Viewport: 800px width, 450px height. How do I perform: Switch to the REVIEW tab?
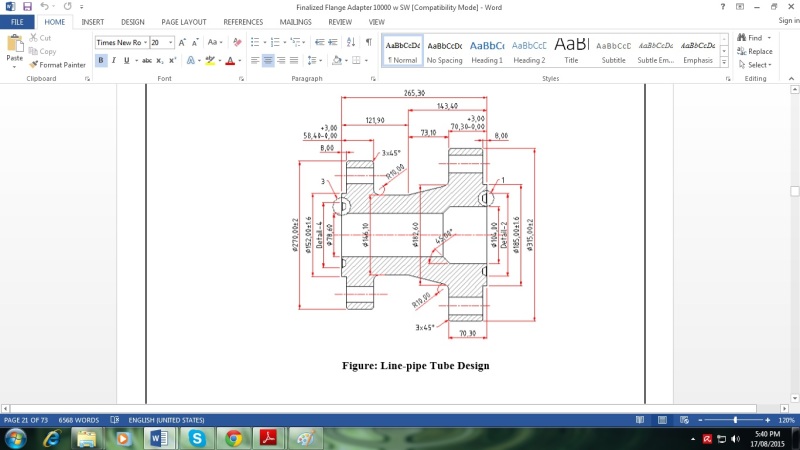(x=340, y=22)
